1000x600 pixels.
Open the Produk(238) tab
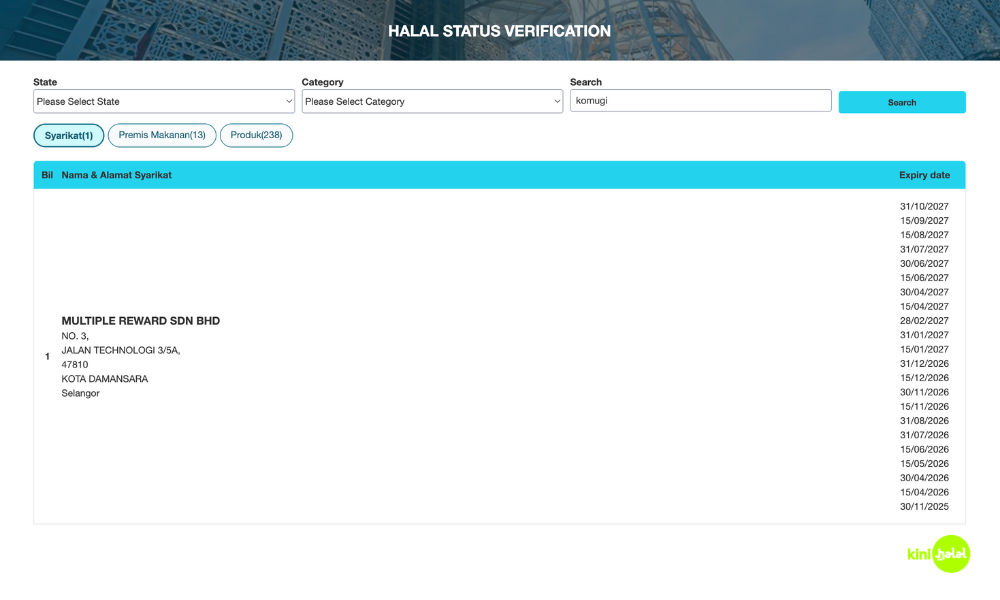(x=256, y=135)
